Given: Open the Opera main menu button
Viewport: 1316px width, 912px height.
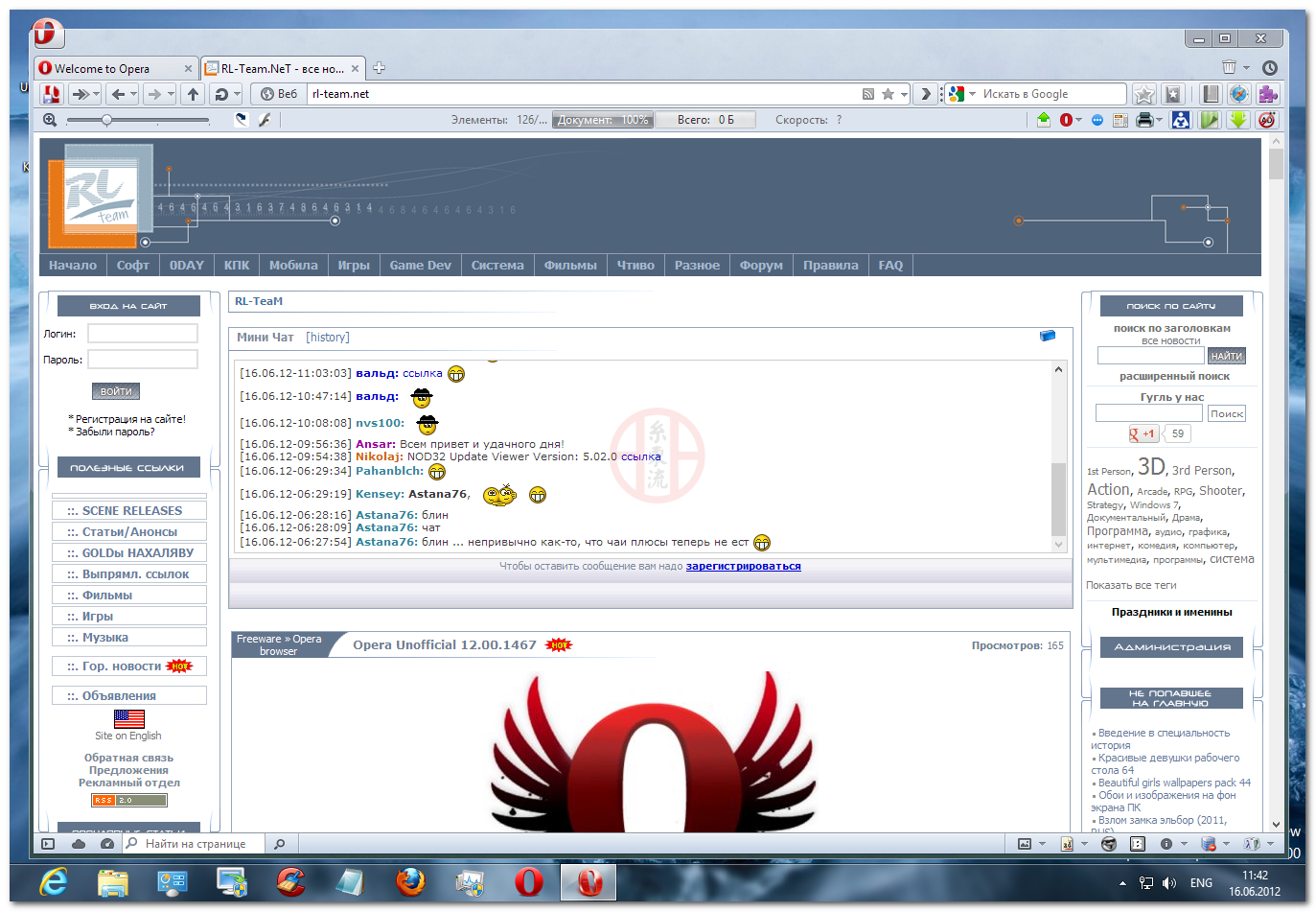Looking at the screenshot, I should pos(48,34).
